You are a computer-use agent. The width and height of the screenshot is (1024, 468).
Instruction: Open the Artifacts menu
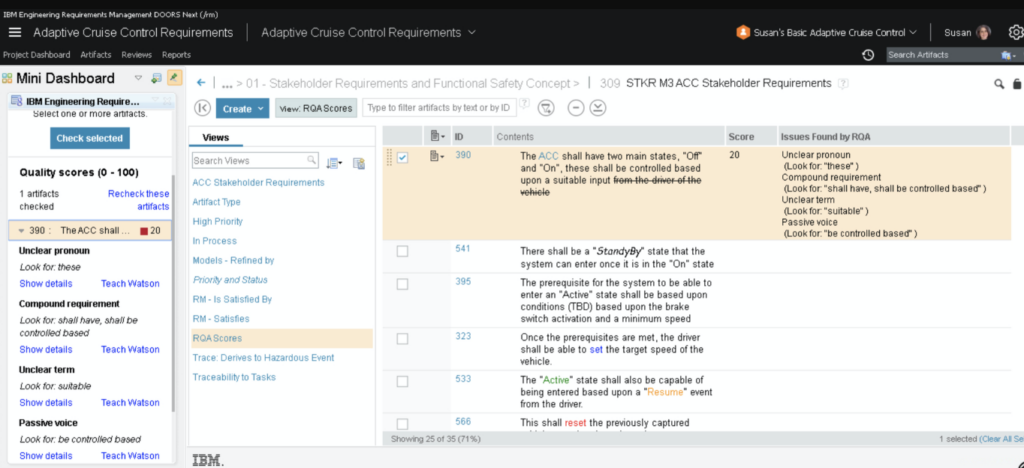click(x=95, y=55)
